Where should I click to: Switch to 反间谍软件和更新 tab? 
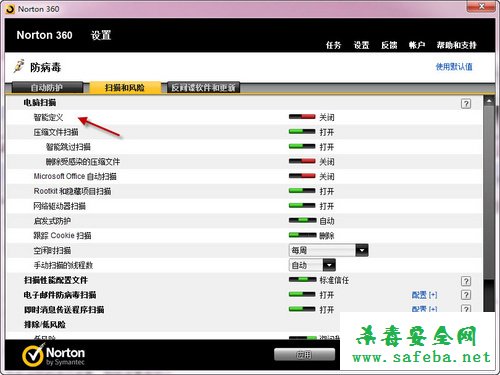(x=203, y=88)
